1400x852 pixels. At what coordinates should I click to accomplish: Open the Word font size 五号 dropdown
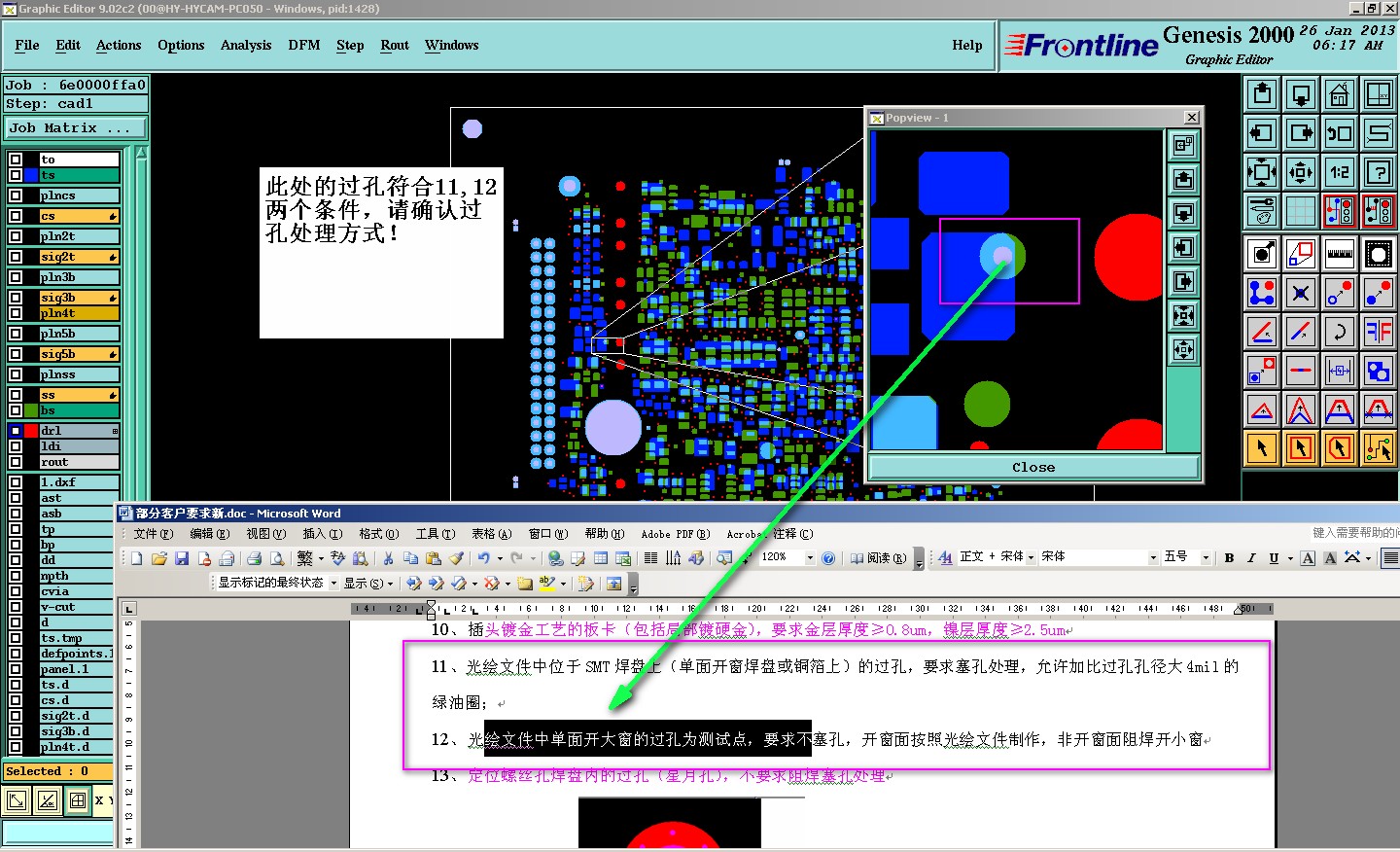1206,557
